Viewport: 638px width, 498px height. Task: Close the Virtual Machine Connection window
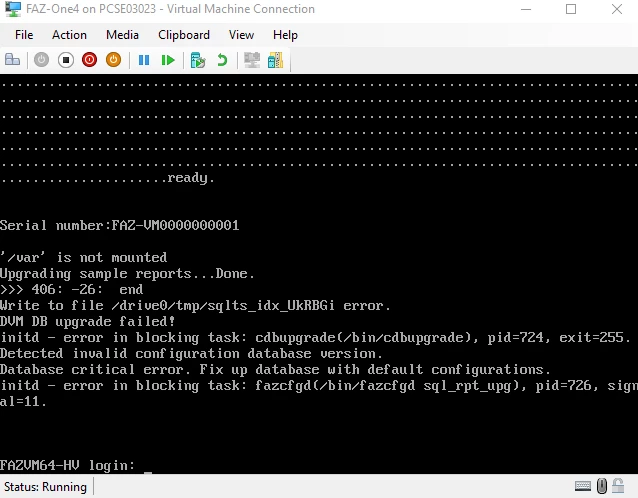617,9
